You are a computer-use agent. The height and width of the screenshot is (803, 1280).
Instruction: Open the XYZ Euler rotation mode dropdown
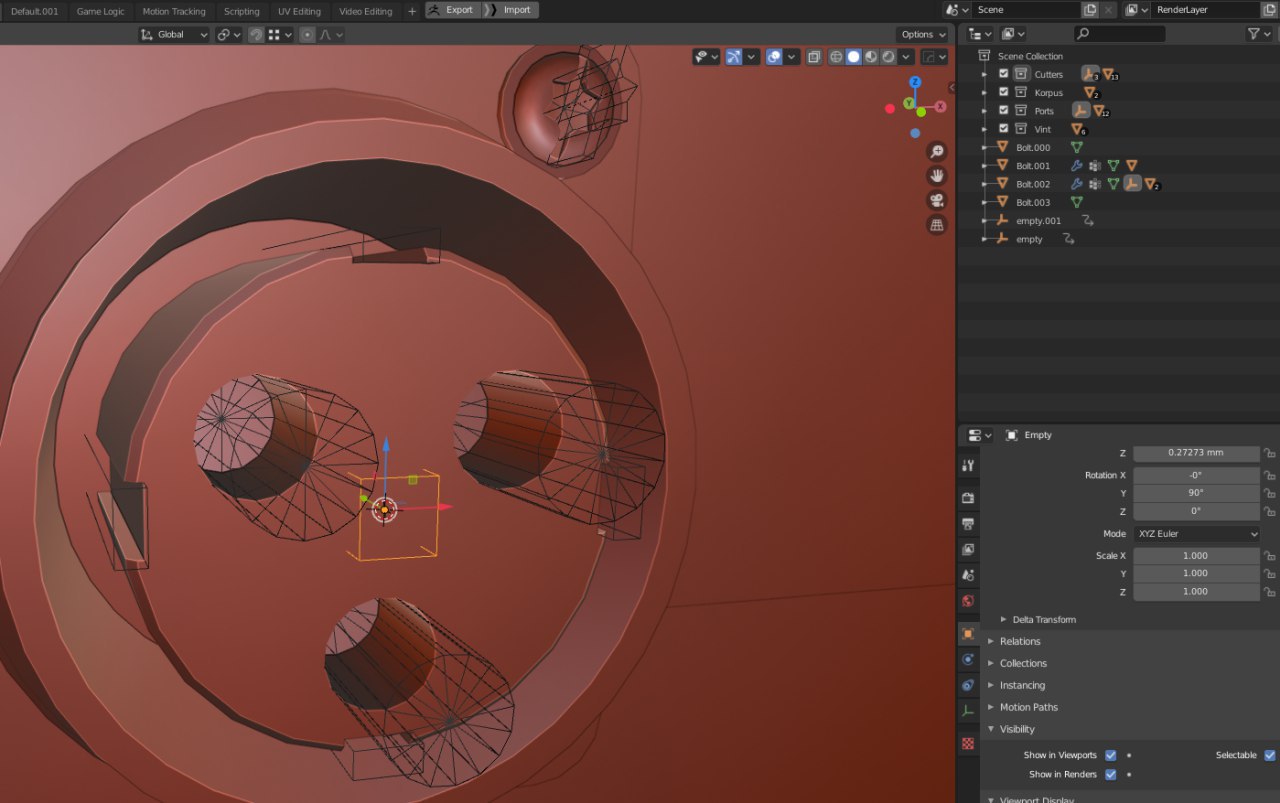[1196, 534]
